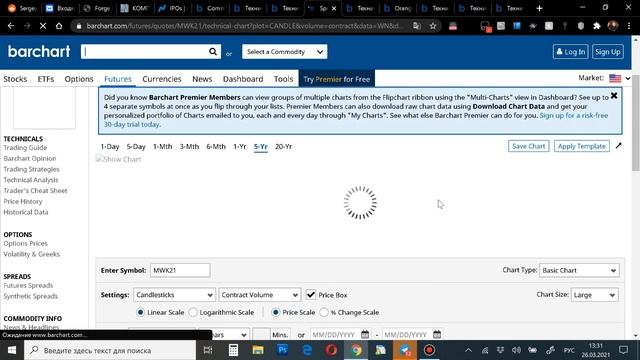
Task: Open Chrome three-dot menu
Action: pyautogui.click(x=629, y=26)
